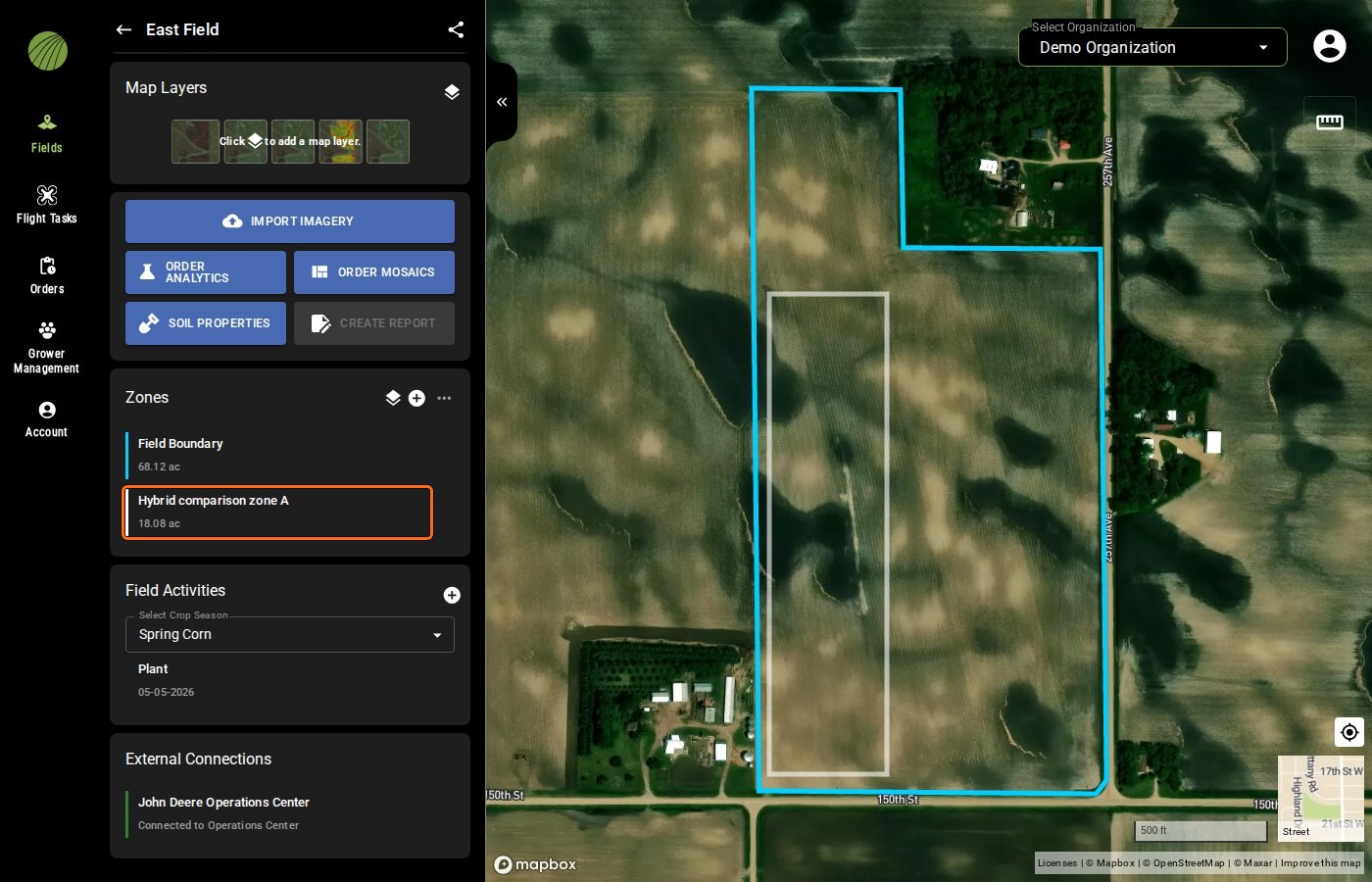The width and height of the screenshot is (1372, 882).
Task: Select the first map layer thumbnail
Action: tap(195, 141)
